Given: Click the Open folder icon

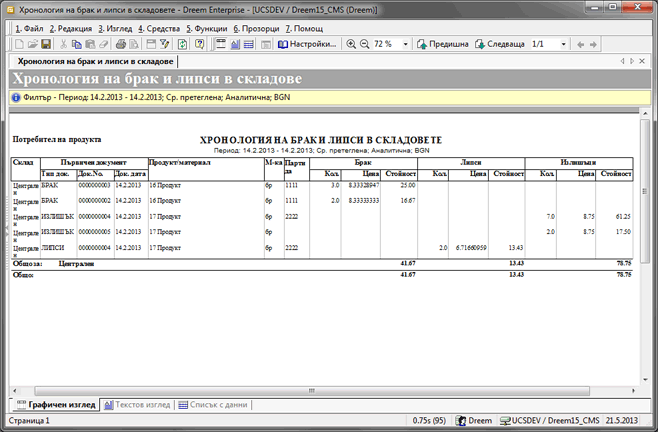Looking at the screenshot, I should coord(32,44).
